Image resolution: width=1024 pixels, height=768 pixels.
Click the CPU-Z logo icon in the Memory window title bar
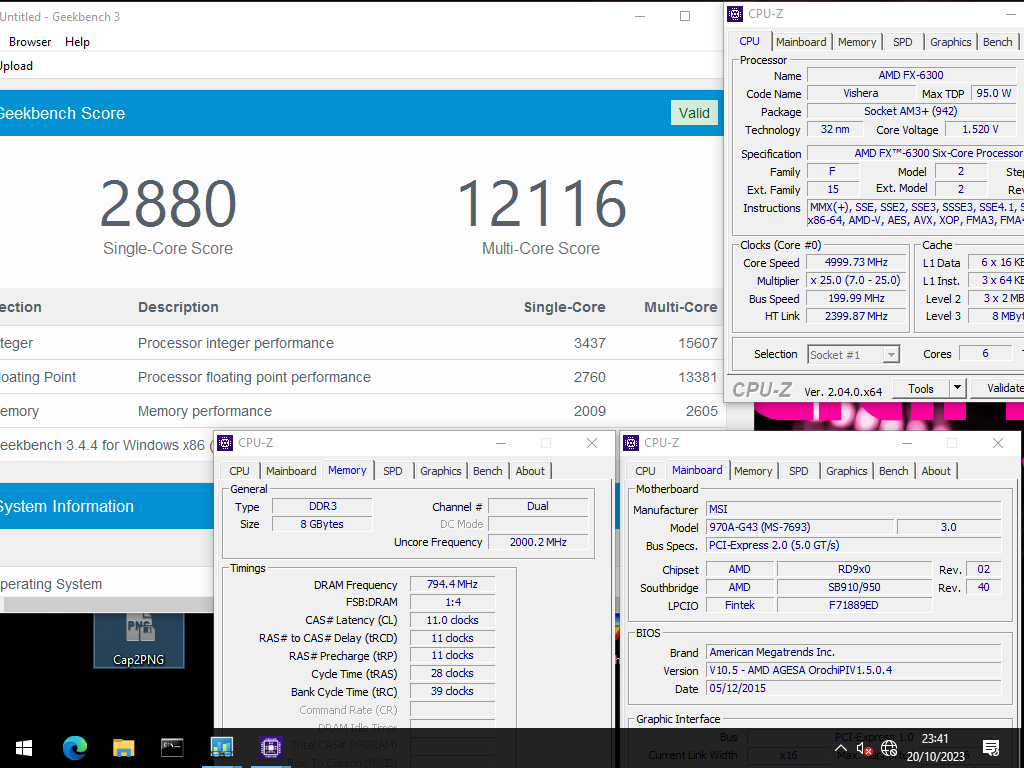click(225, 443)
